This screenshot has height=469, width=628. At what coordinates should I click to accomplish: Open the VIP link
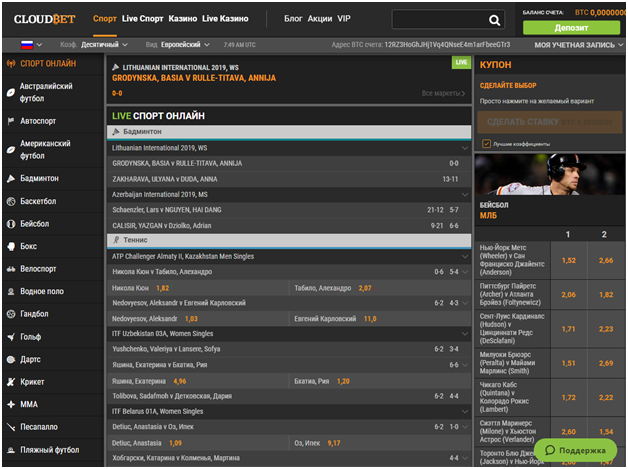click(344, 19)
